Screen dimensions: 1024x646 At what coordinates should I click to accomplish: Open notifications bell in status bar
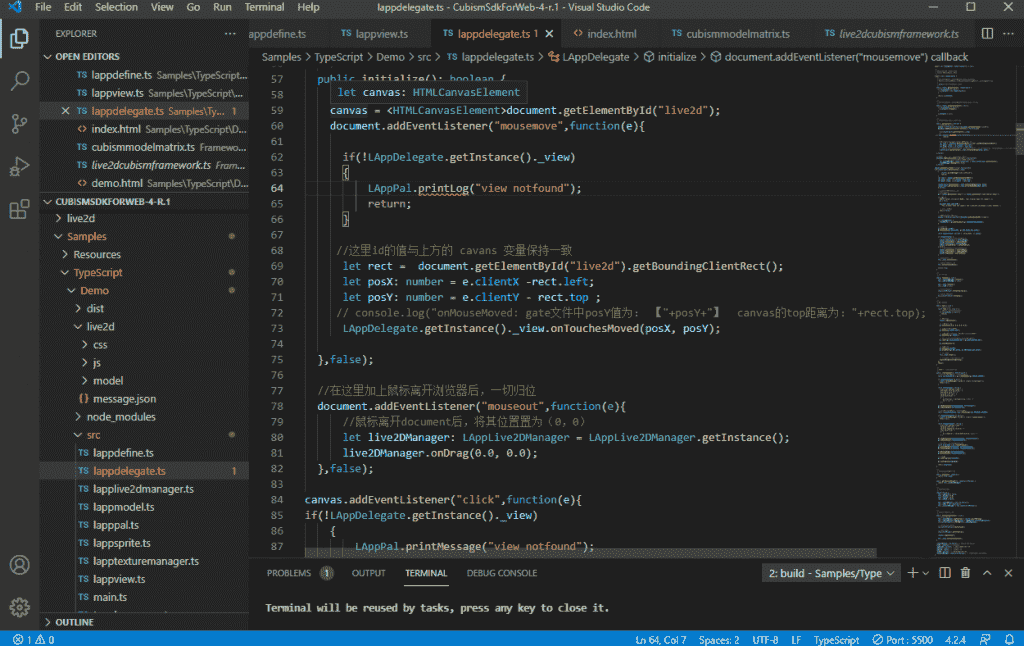1009,639
